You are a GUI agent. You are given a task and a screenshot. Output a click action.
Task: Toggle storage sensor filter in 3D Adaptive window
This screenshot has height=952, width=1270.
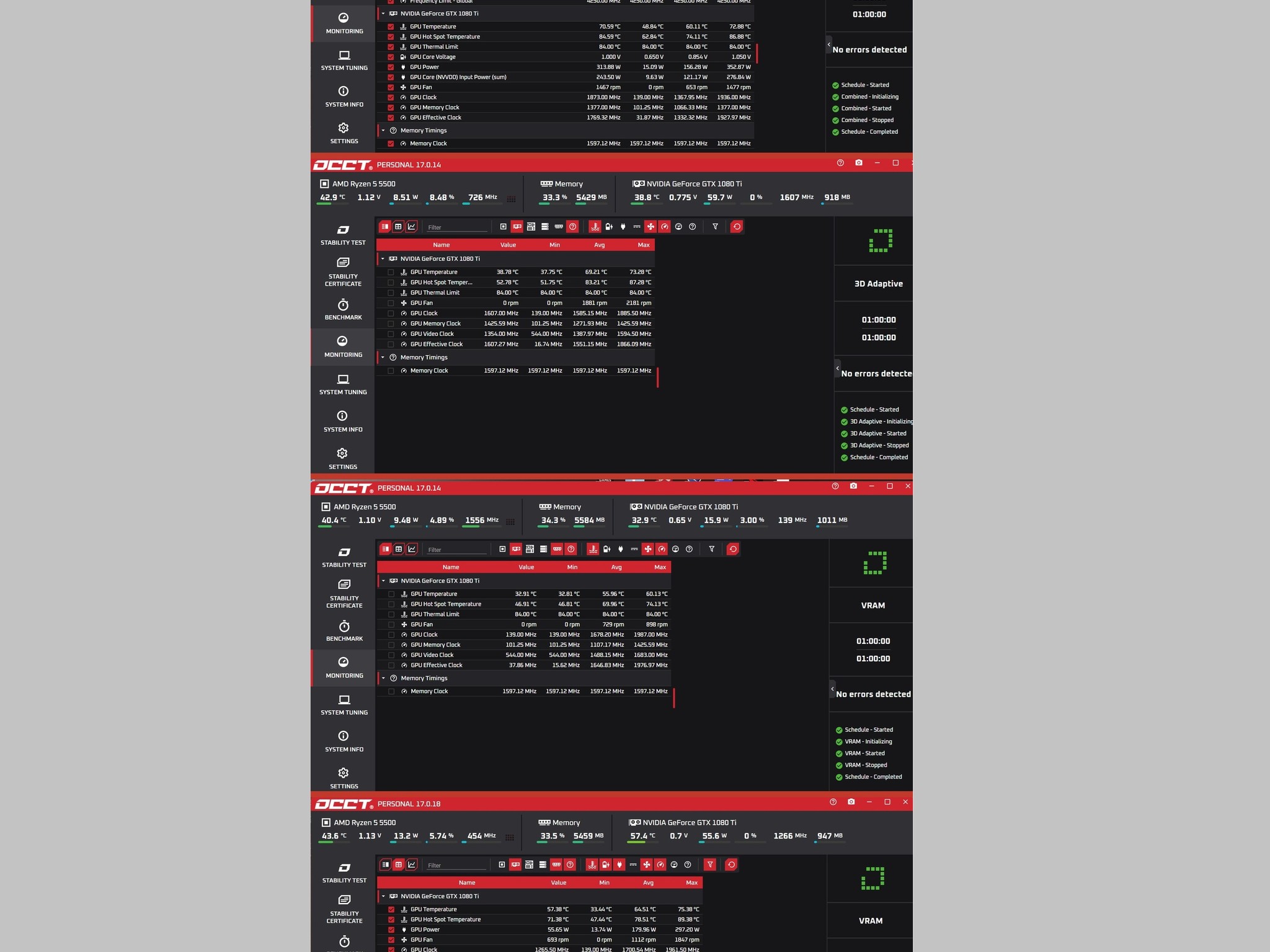544,227
